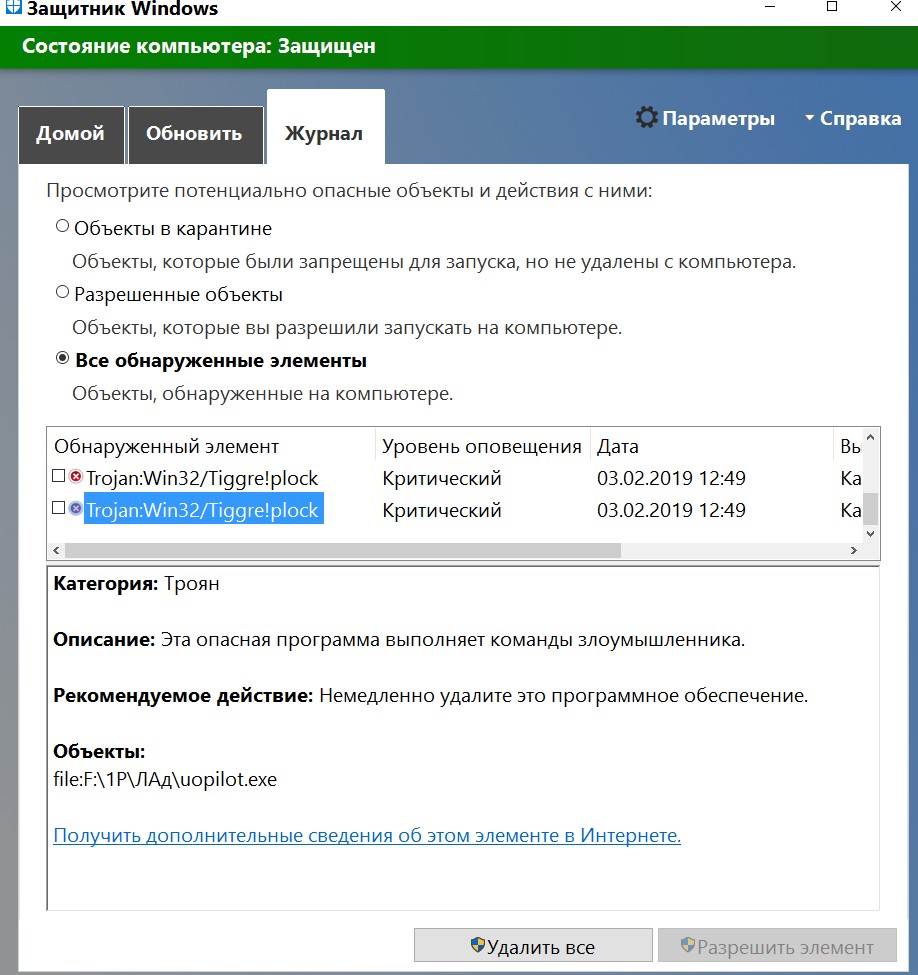
Task: Click the horizontal scrollbar left arrow
Action: [56, 550]
